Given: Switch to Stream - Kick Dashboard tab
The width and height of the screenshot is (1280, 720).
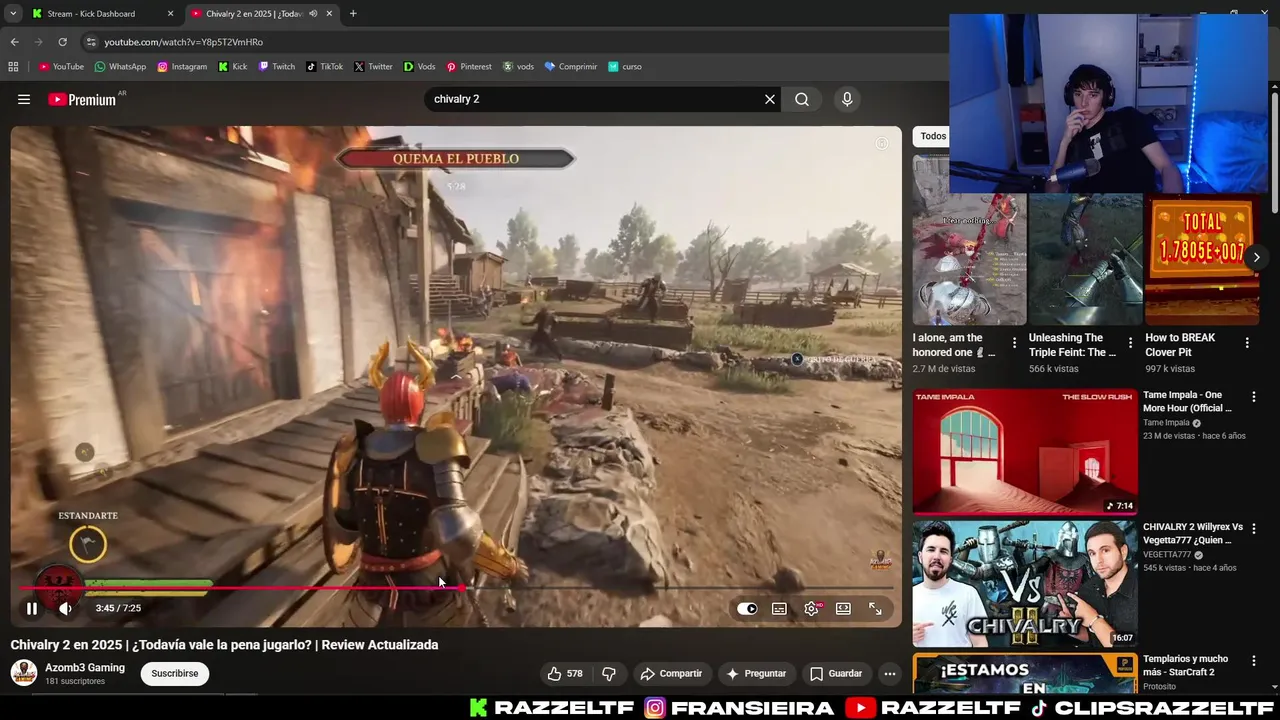Looking at the screenshot, I should tap(91, 14).
